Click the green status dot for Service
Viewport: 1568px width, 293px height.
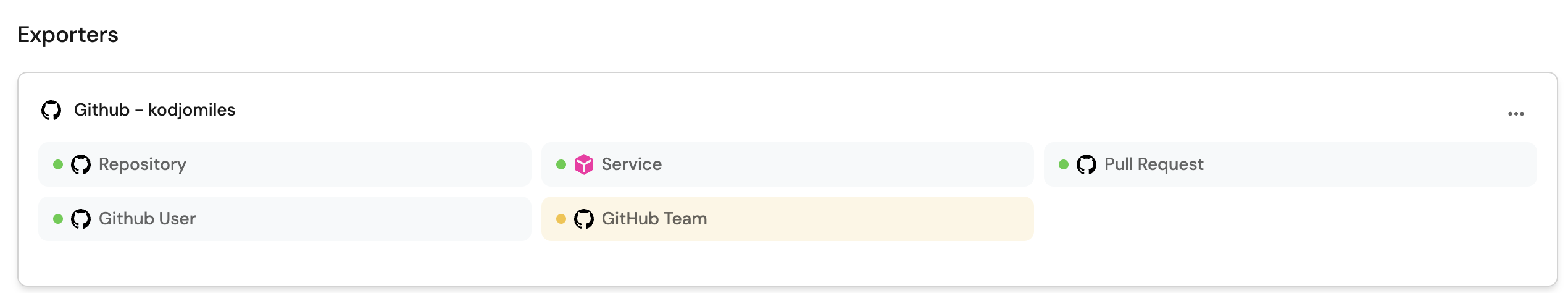point(561,164)
